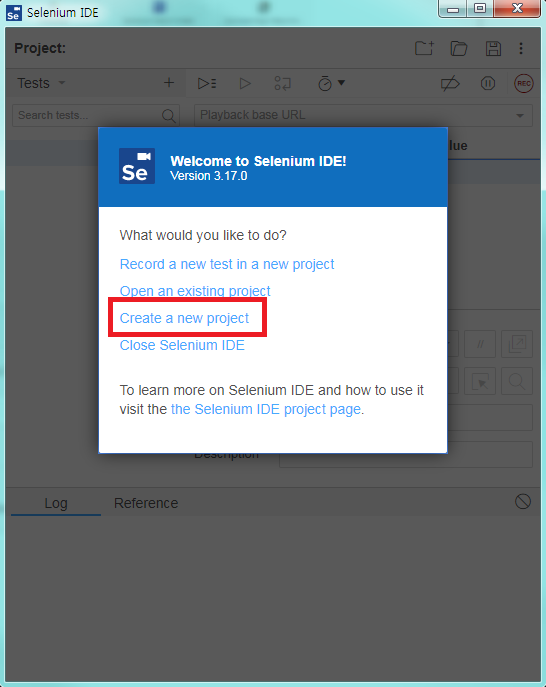Click the step over command icon
Image resolution: width=546 pixels, height=687 pixels.
[283, 83]
